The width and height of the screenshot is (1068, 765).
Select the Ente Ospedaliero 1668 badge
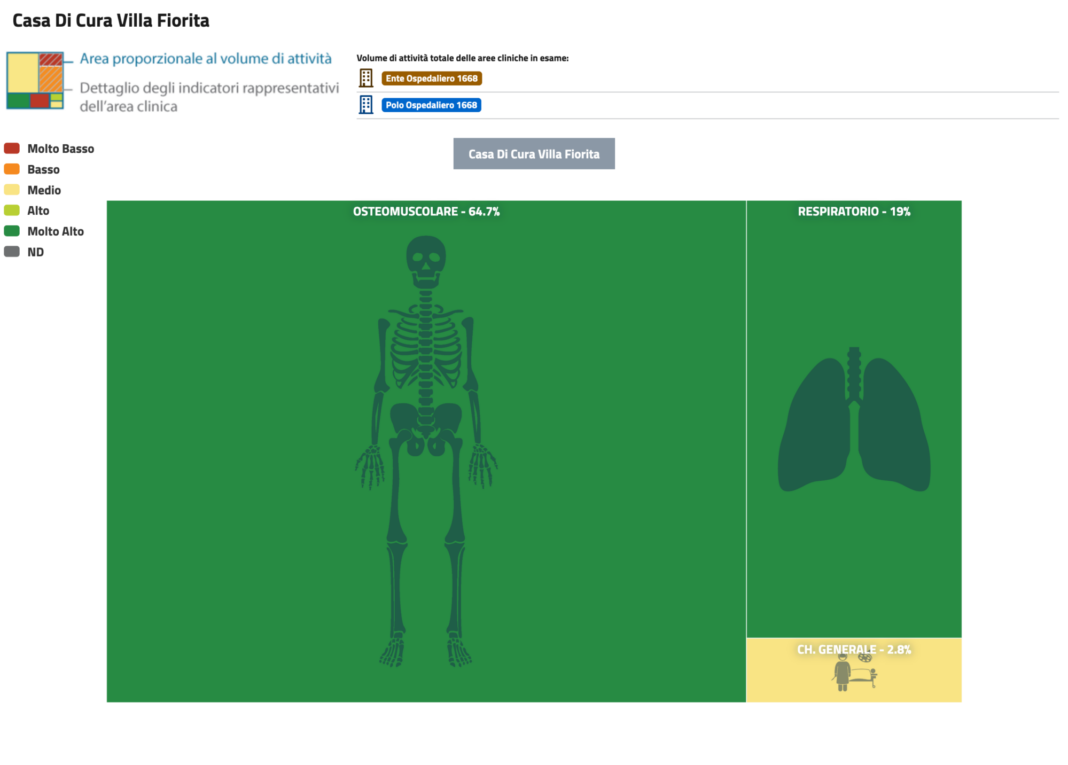pyautogui.click(x=431, y=78)
